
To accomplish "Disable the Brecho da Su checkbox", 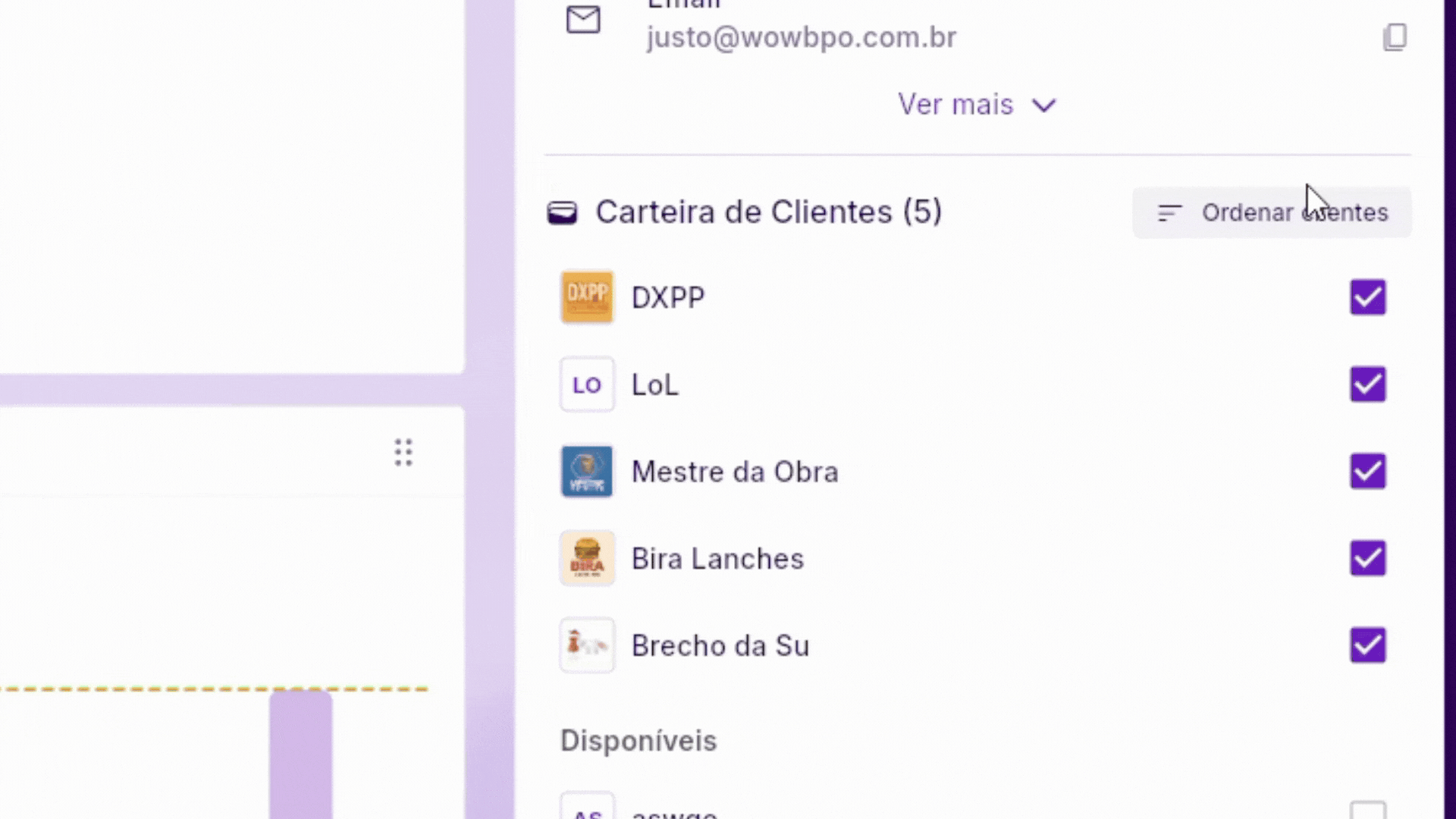I will pos(1367,645).
